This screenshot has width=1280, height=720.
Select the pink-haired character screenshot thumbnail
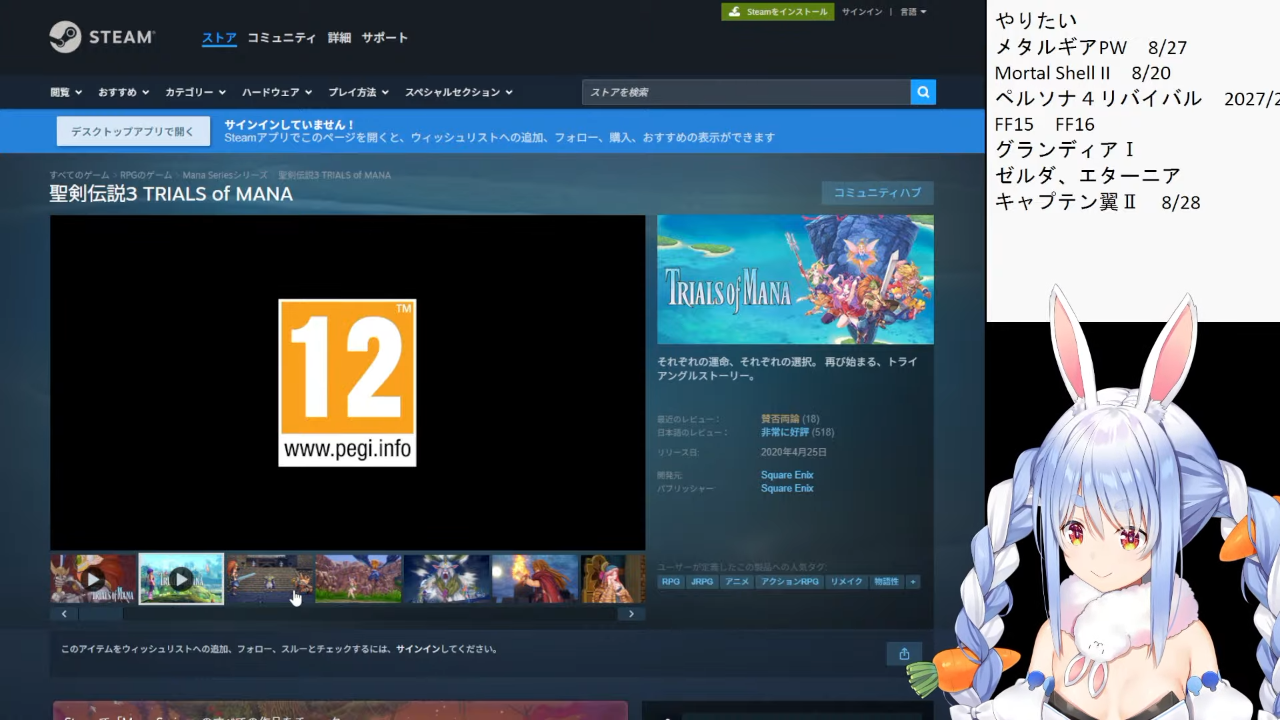click(x=613, y=579)
